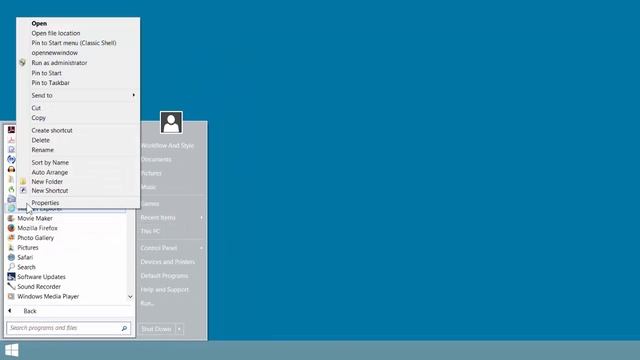Click programs list scroll-down arrow
Image resolution: width=640 pixels, height=360 pixels.
130,297
